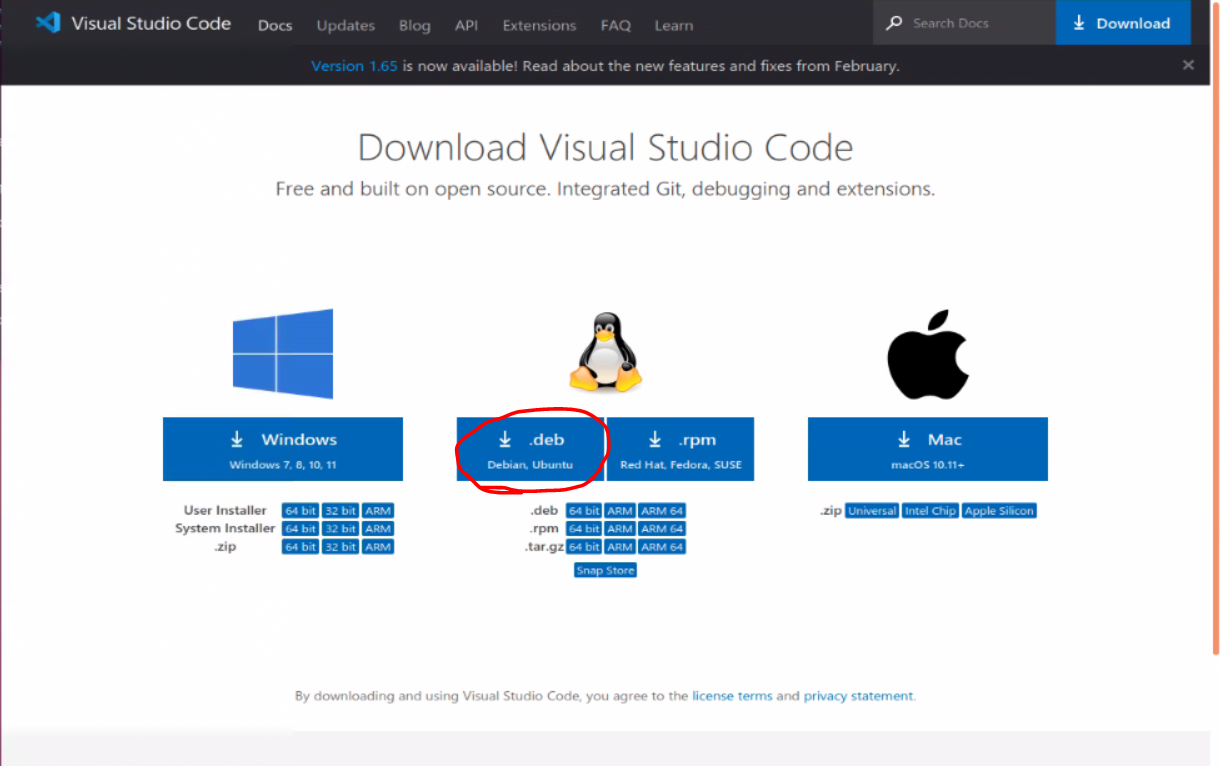Click the large Windows download button
The width and height of the screenshot is (1220, 766).
[x=283, y=449]
